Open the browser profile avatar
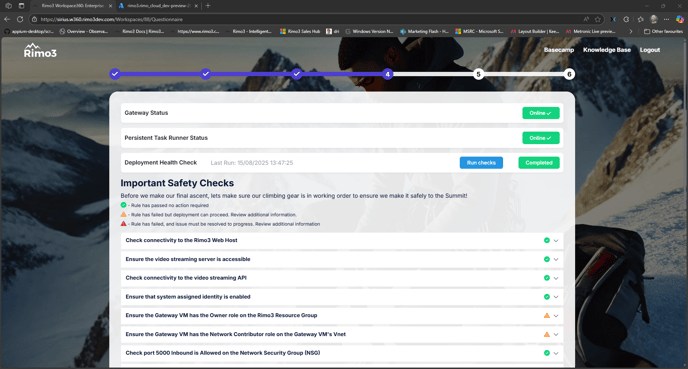Screen dimensions: 688x369 coord(654,19)
